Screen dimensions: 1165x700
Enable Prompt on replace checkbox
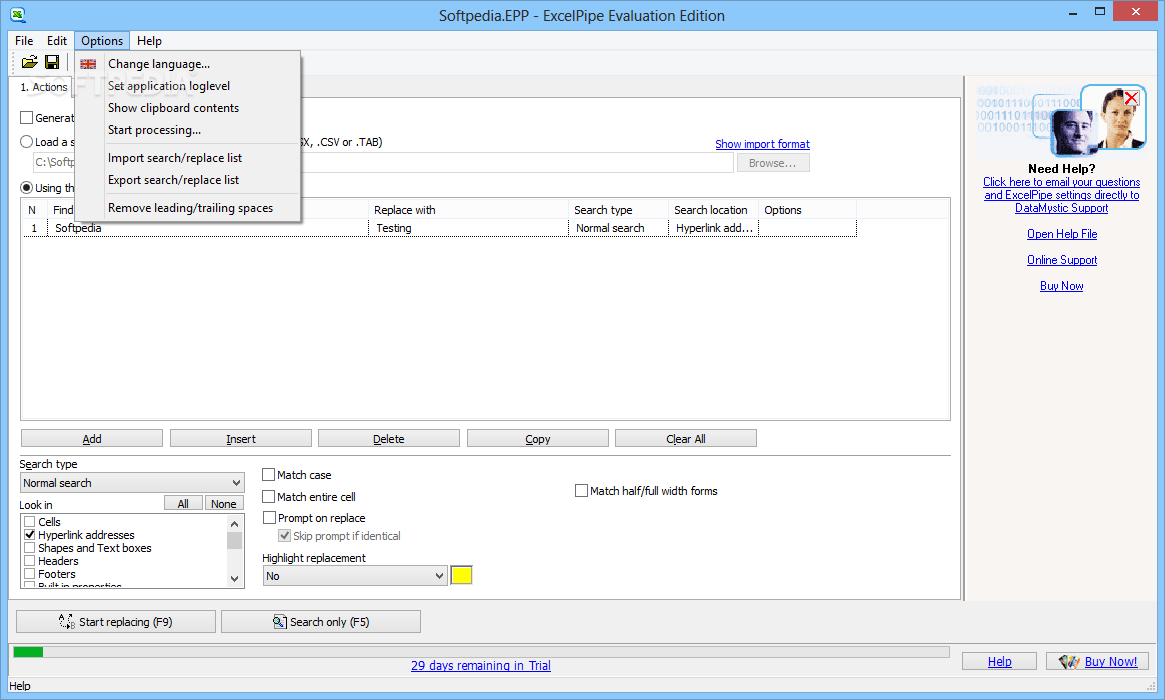tap(269, 518)
